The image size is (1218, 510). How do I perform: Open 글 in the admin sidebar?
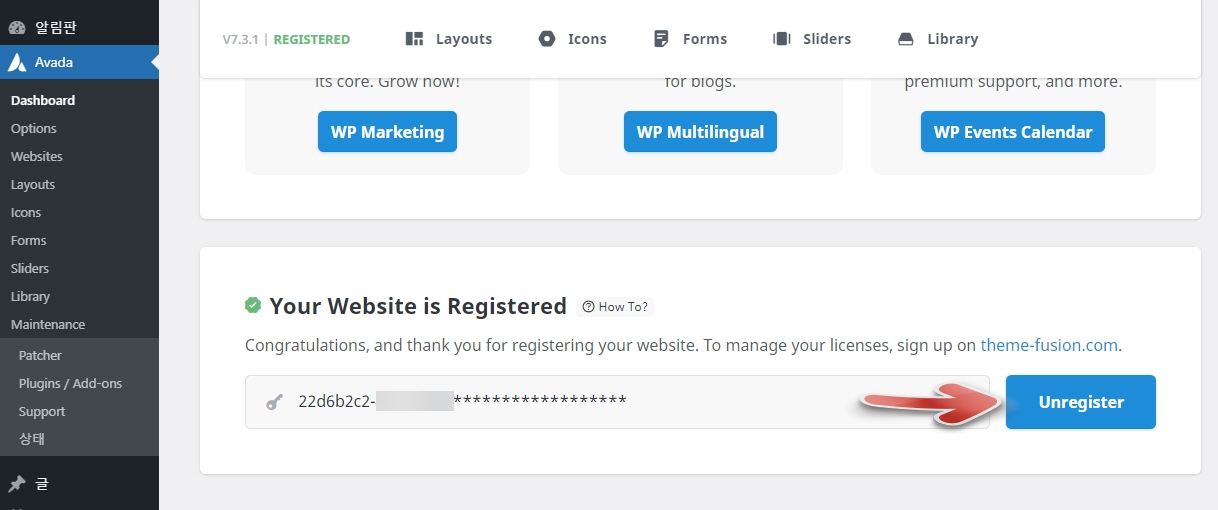tap(79, 484)
